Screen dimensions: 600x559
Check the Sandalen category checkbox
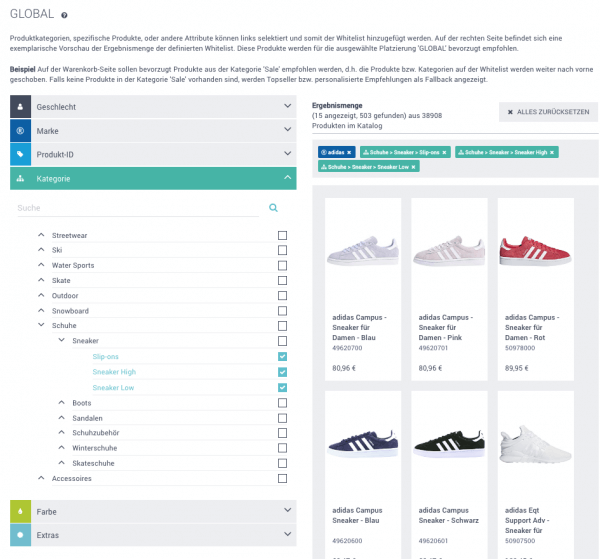[x=282, y=418]
